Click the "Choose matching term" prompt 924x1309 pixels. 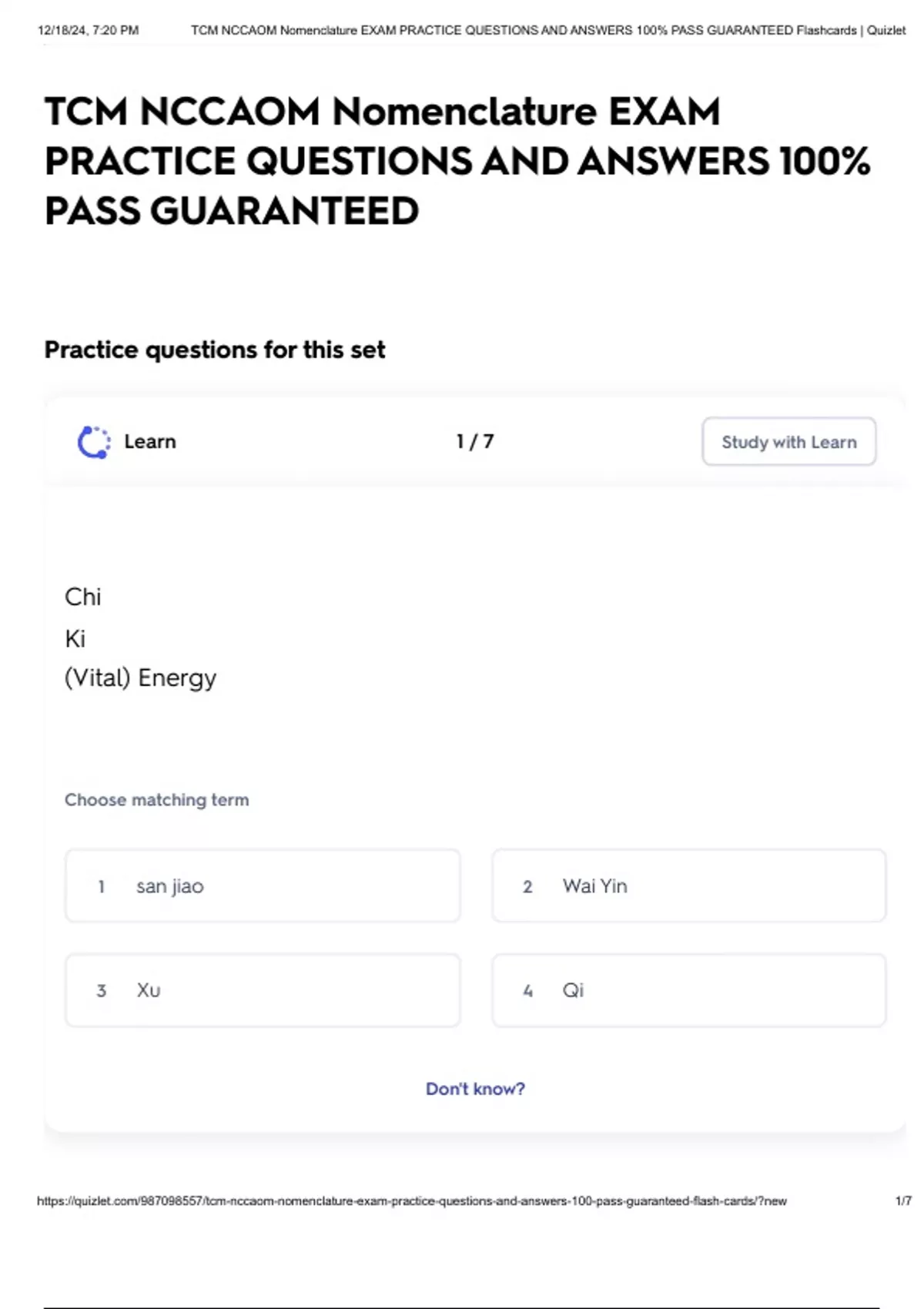pos(157,800)
